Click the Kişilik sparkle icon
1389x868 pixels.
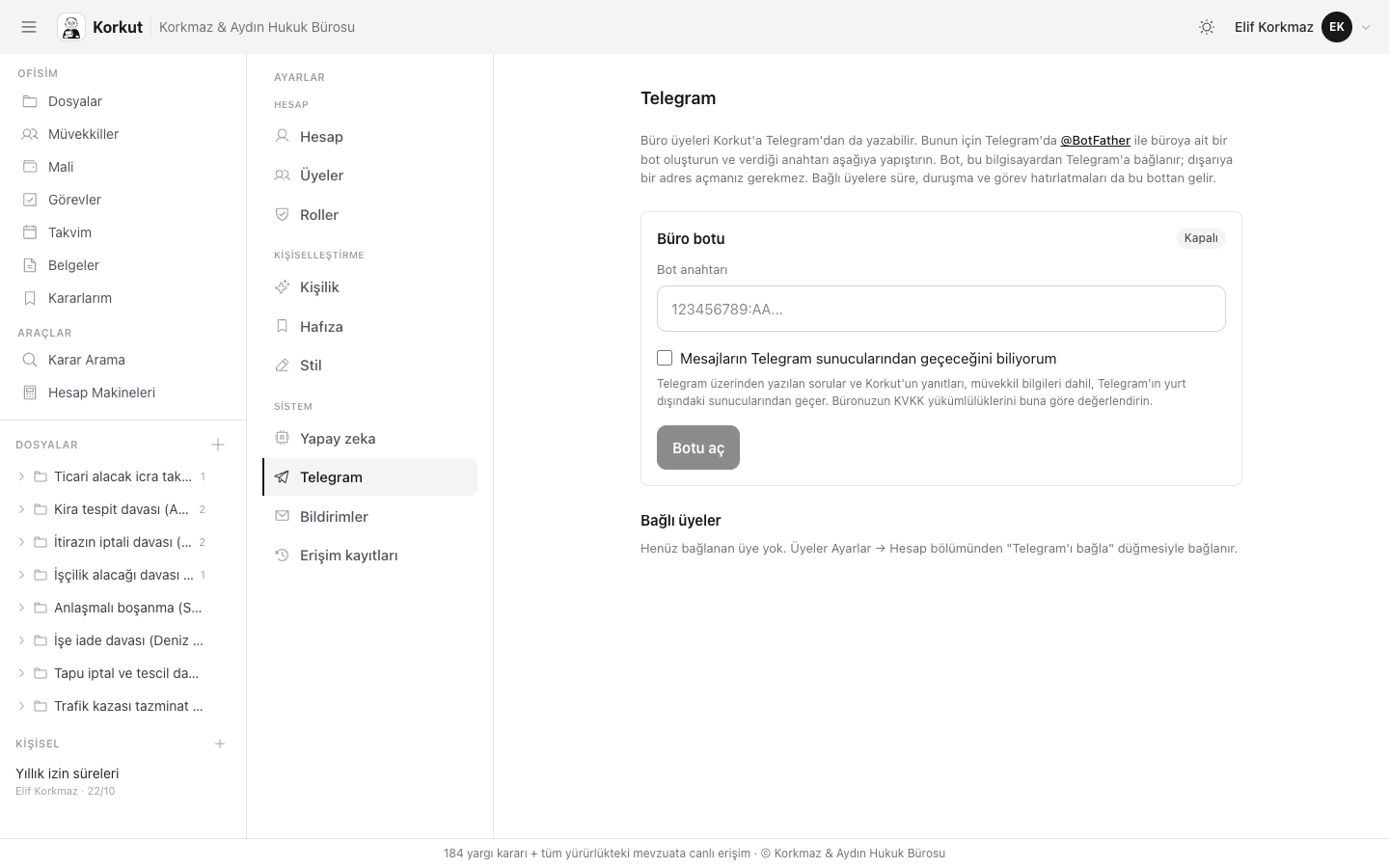click(282, 287)
